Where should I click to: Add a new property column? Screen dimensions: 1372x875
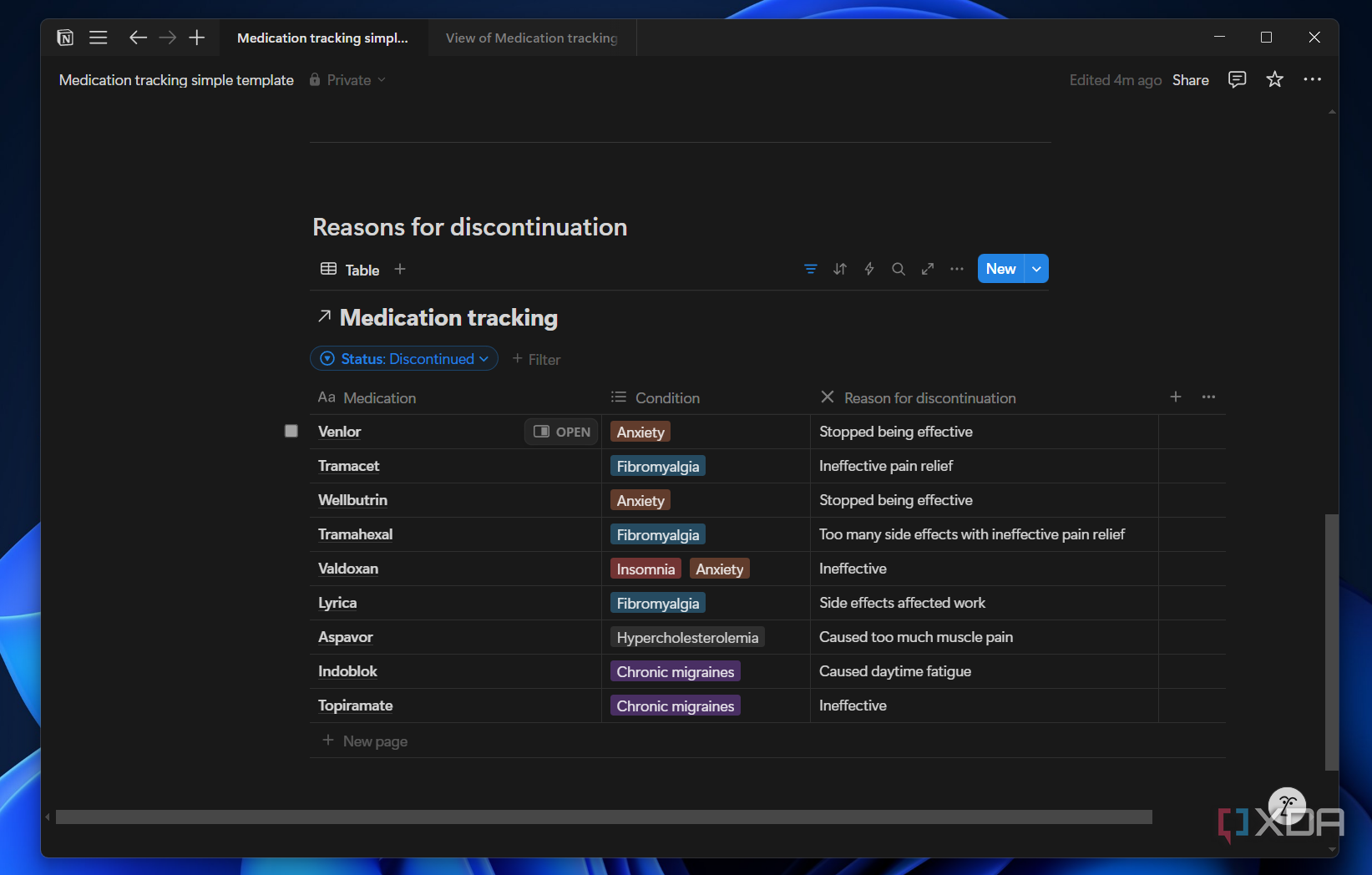click(1176, 397)
